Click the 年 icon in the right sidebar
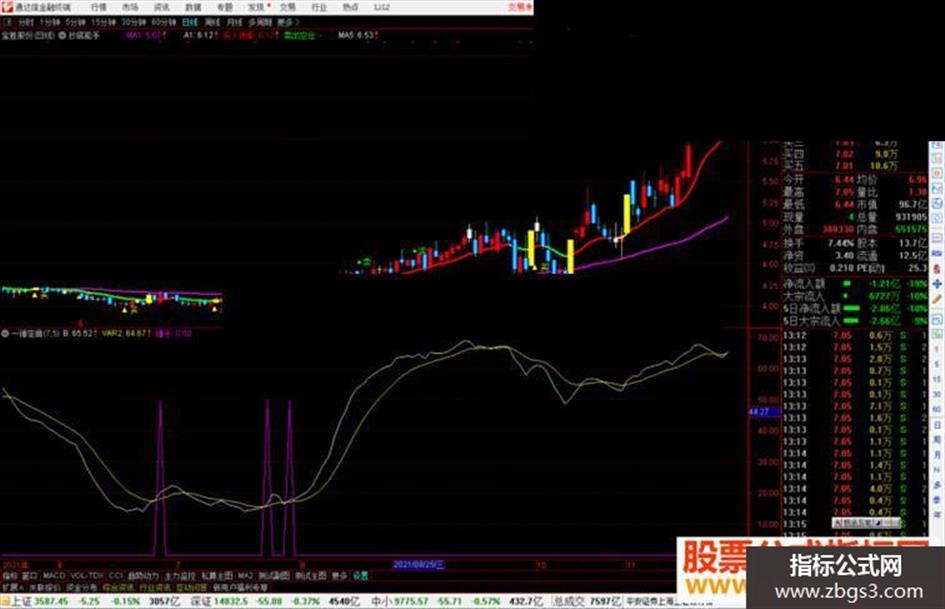The image size is (945, 609). pyautogui.click(x=937, y=514)
